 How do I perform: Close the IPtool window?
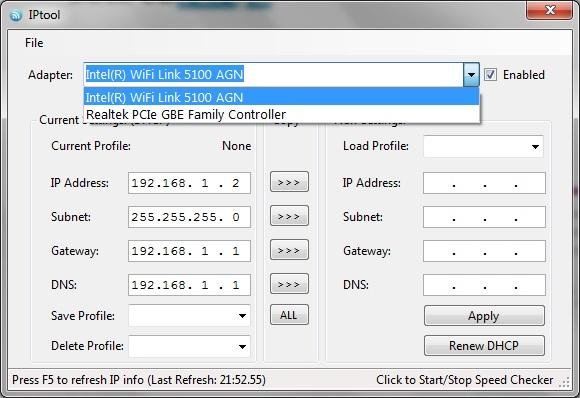pyautogui.click(x=550, y=10)
